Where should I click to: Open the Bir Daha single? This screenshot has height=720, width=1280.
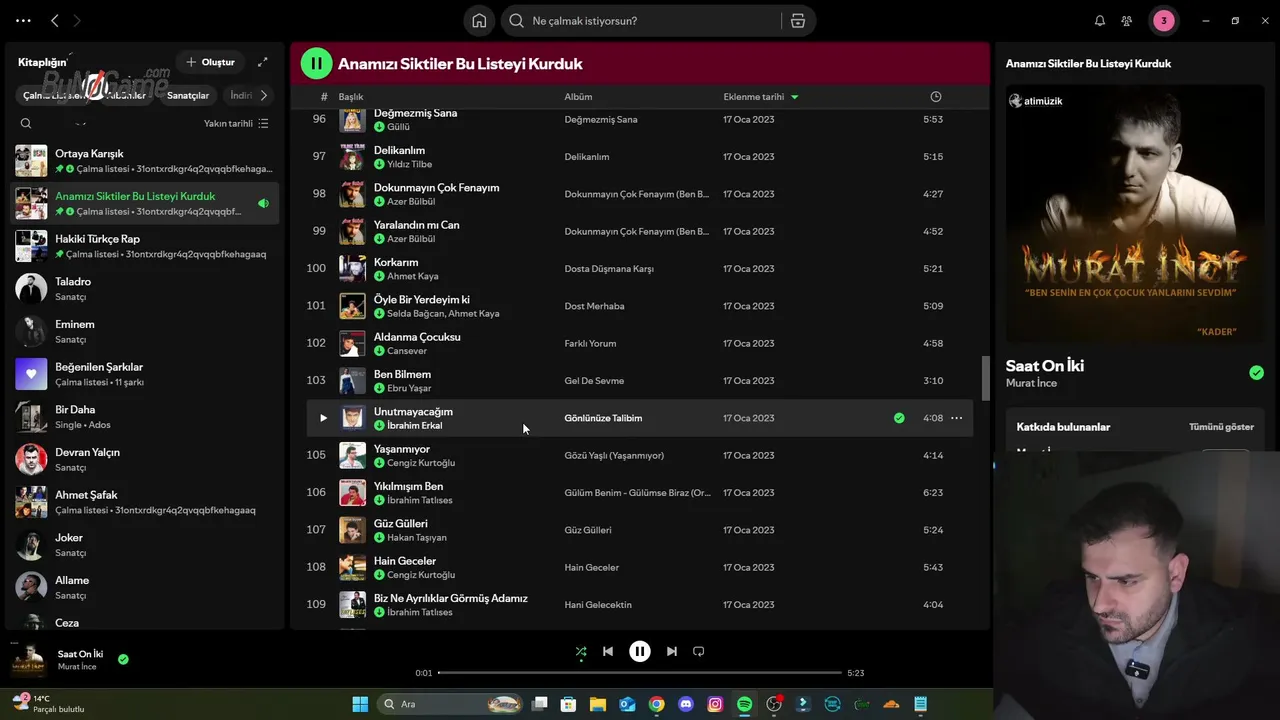[x=145, y=417]
